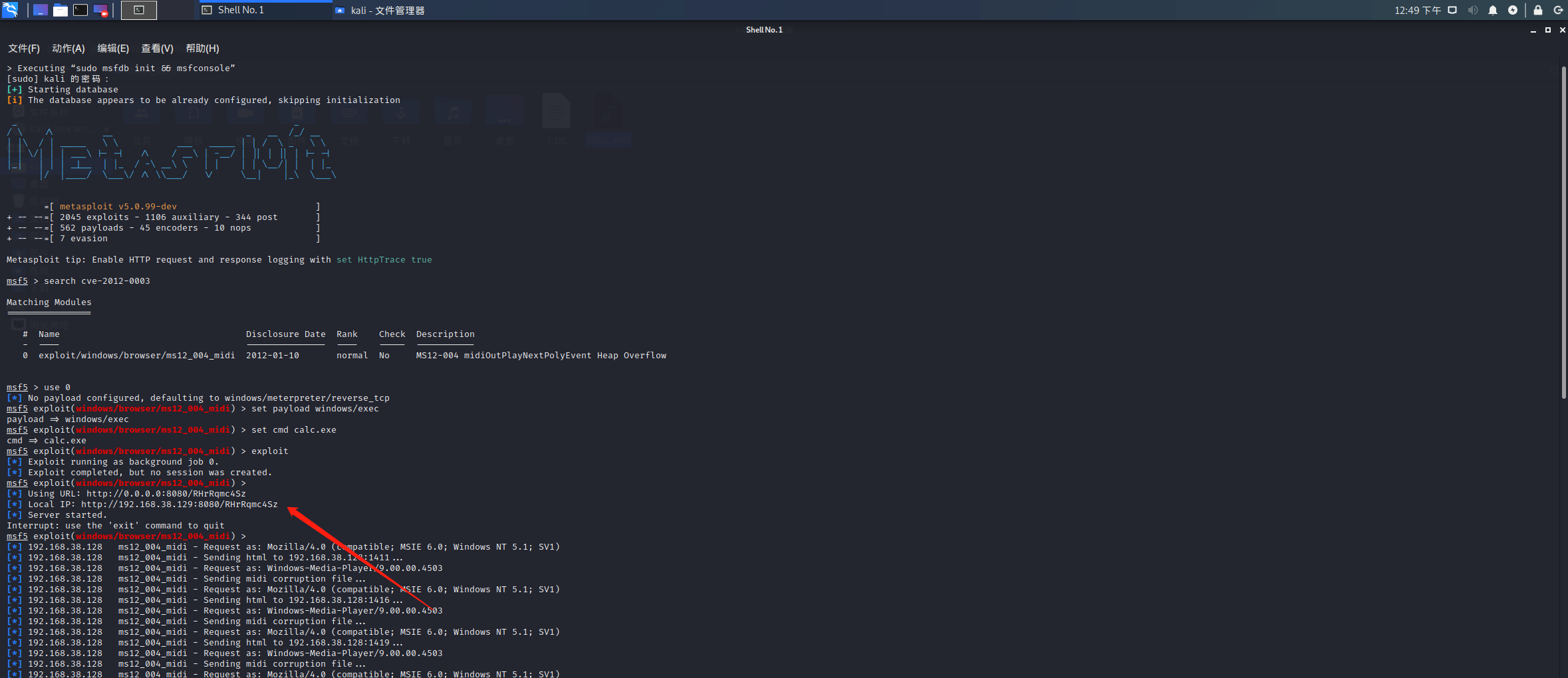Open the network connection tray icon
1568x678 pixels.
coord(1453,10)
